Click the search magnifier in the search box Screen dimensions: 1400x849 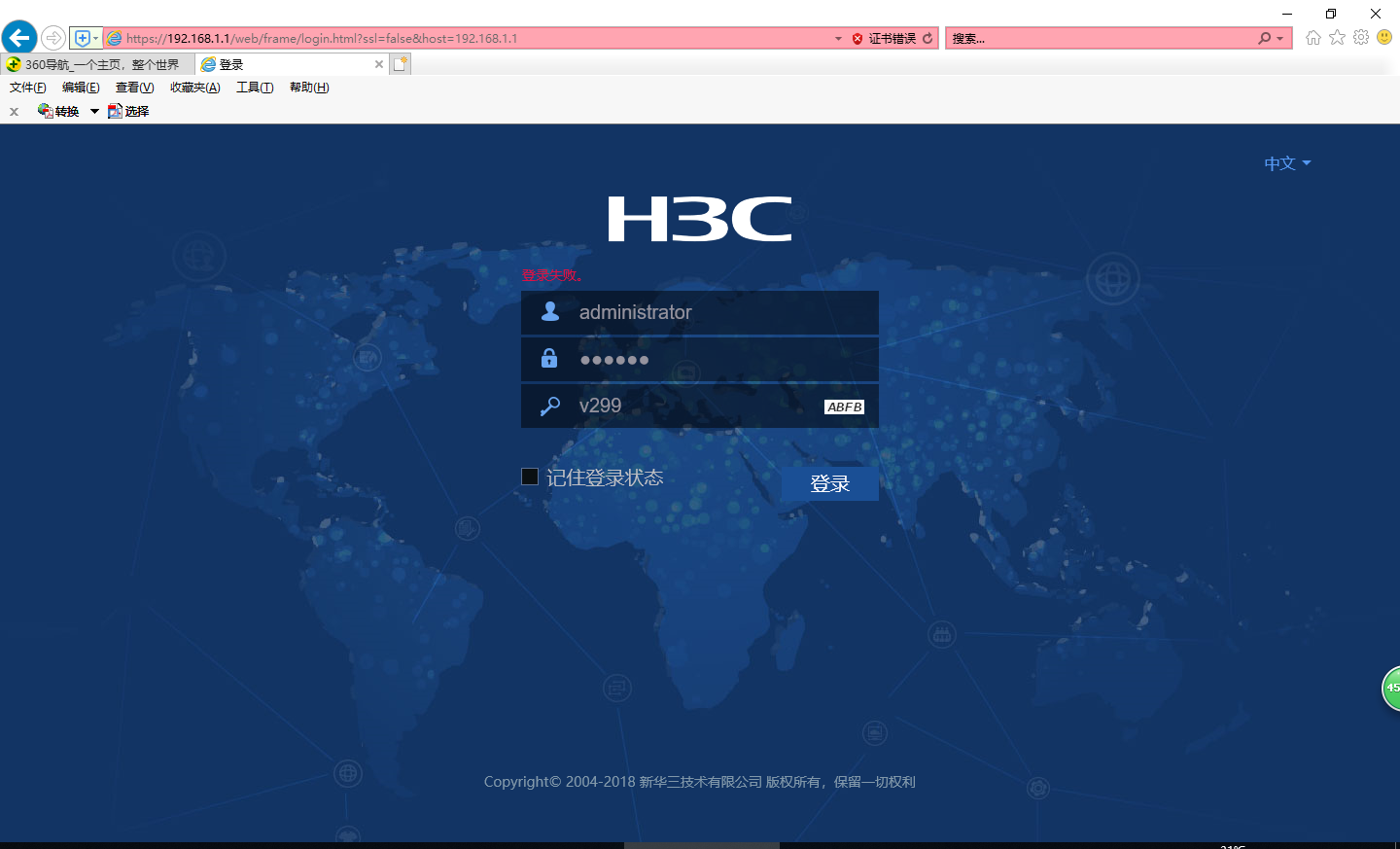point(1264,38)
